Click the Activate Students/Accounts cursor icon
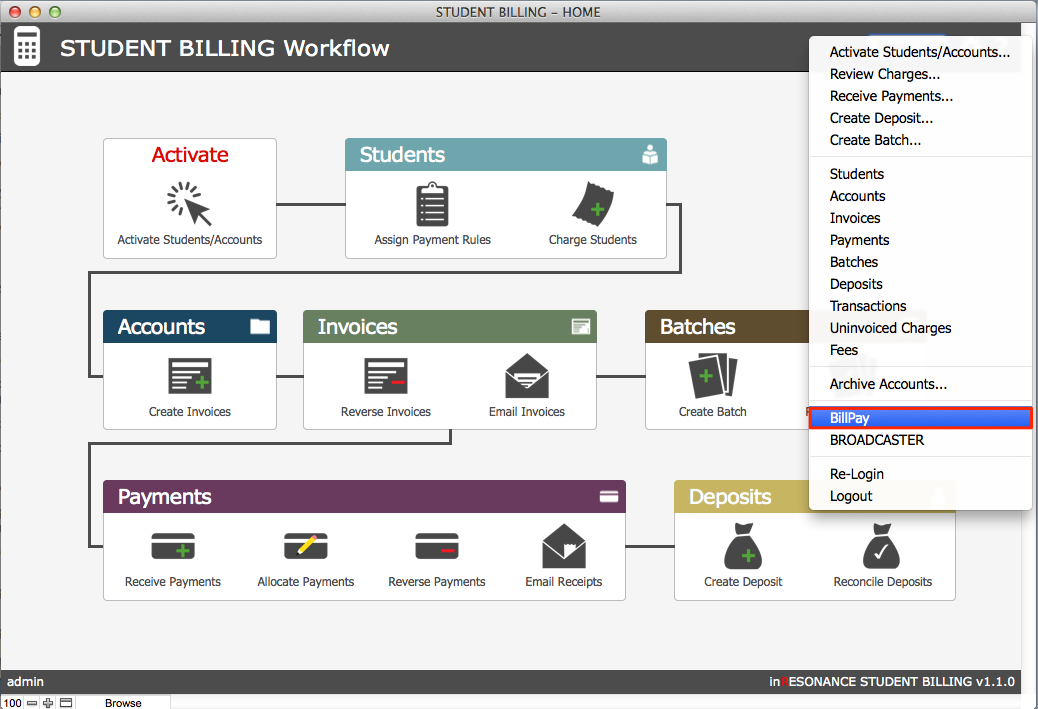The width and height of the screenshot is (1038, 709). pyautogui.click(x=189, y=204)
